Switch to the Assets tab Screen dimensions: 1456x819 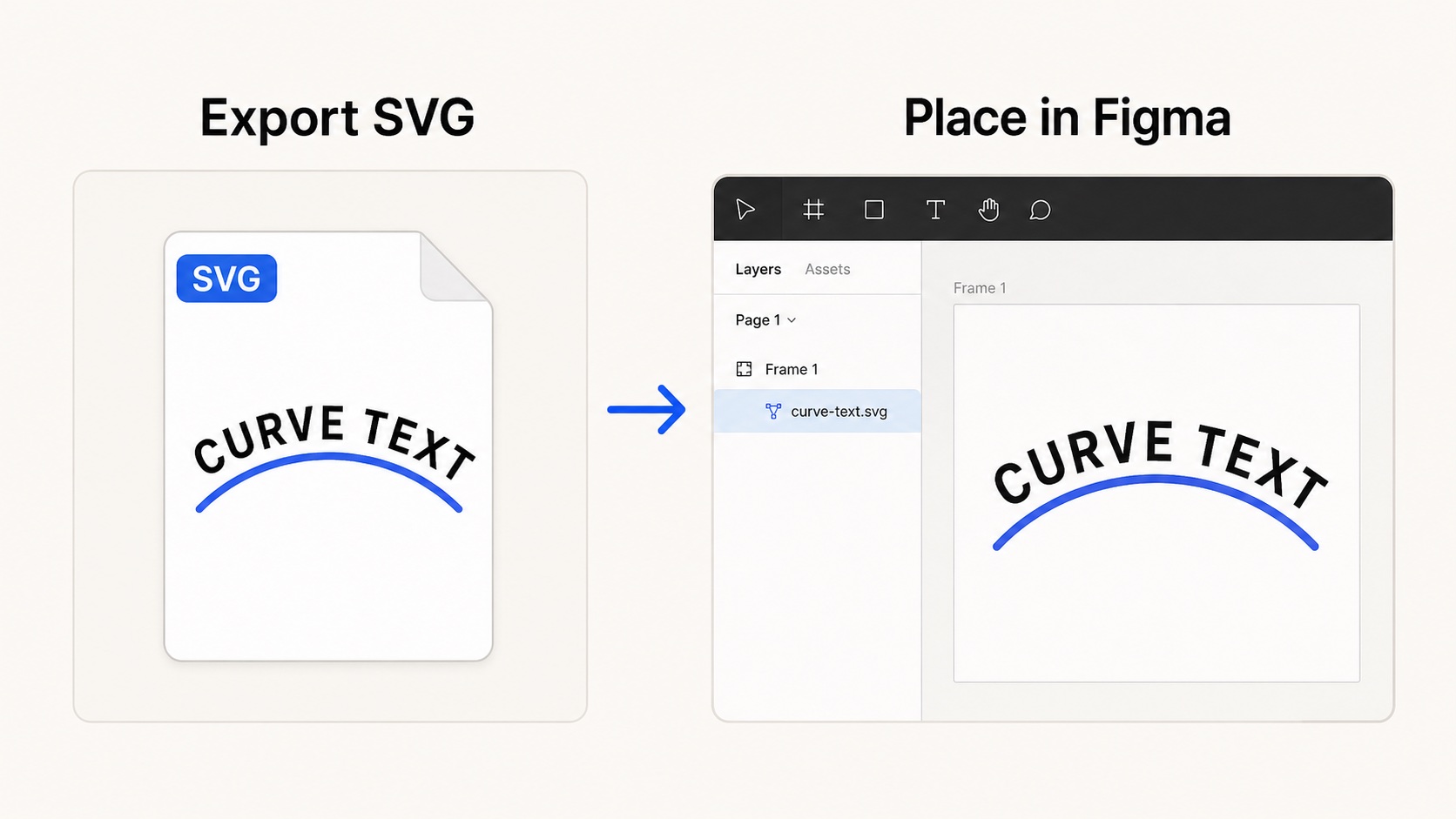click(x=827, y=269)
